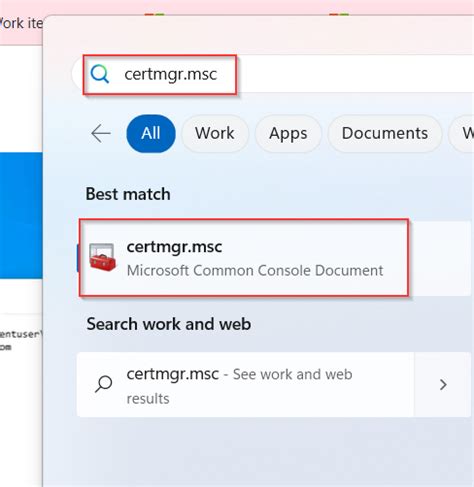Screen dimensions: 474x487
Task: Select the All filter tab
Action: click(x=151, y=134)
